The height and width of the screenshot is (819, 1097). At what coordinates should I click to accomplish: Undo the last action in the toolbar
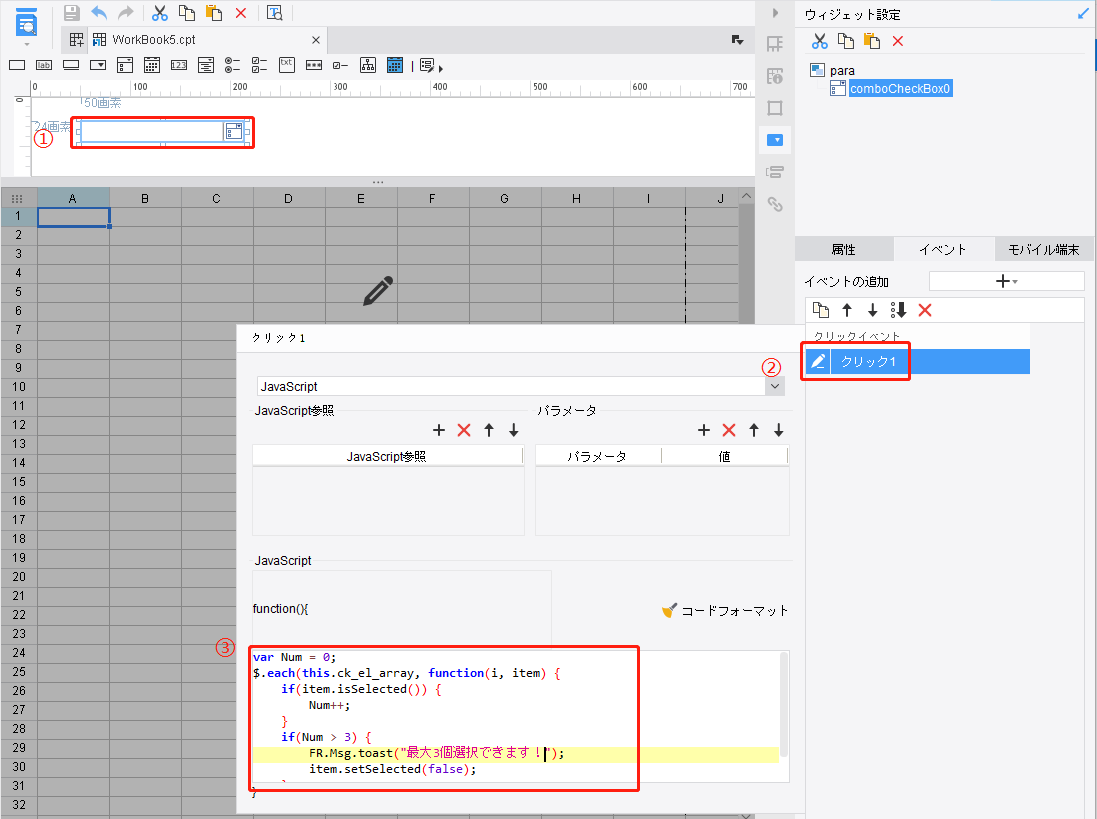pos(99,13)
